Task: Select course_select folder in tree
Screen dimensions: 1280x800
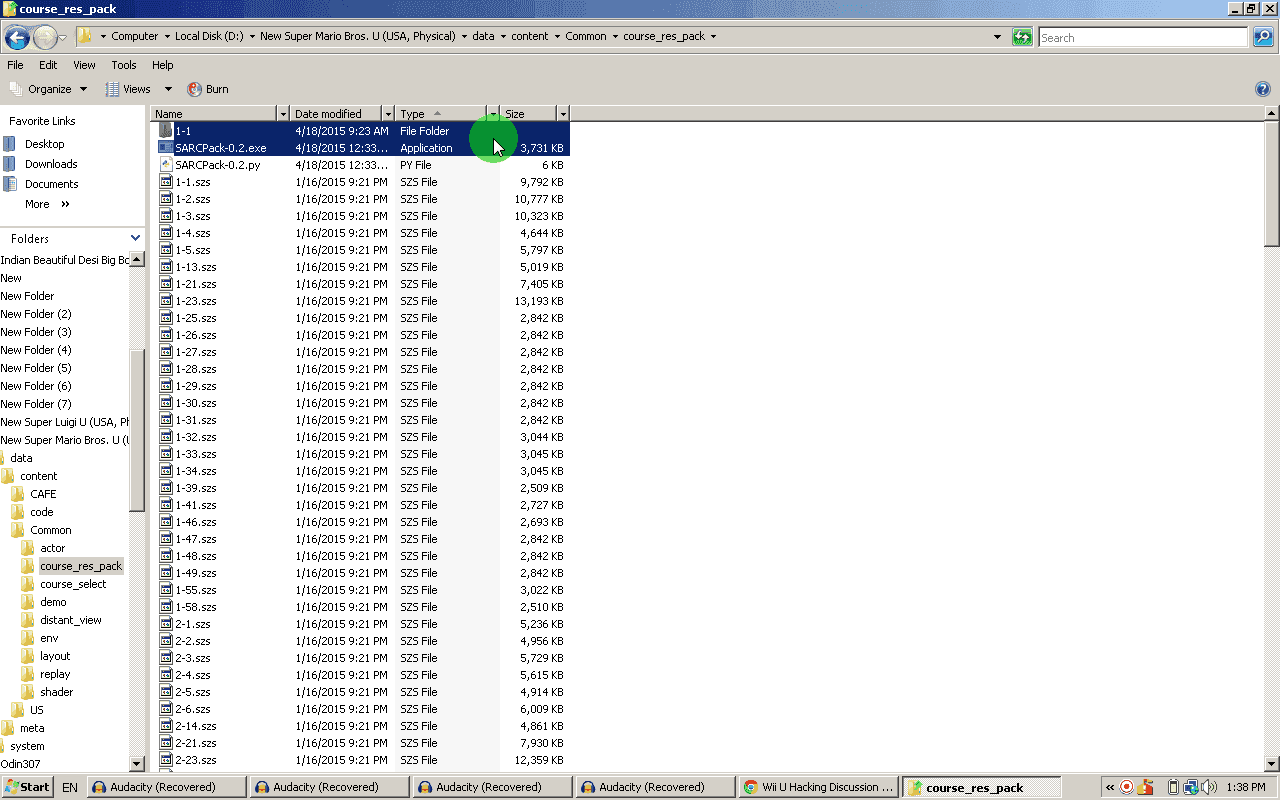Action: click(x=73, y=584)
